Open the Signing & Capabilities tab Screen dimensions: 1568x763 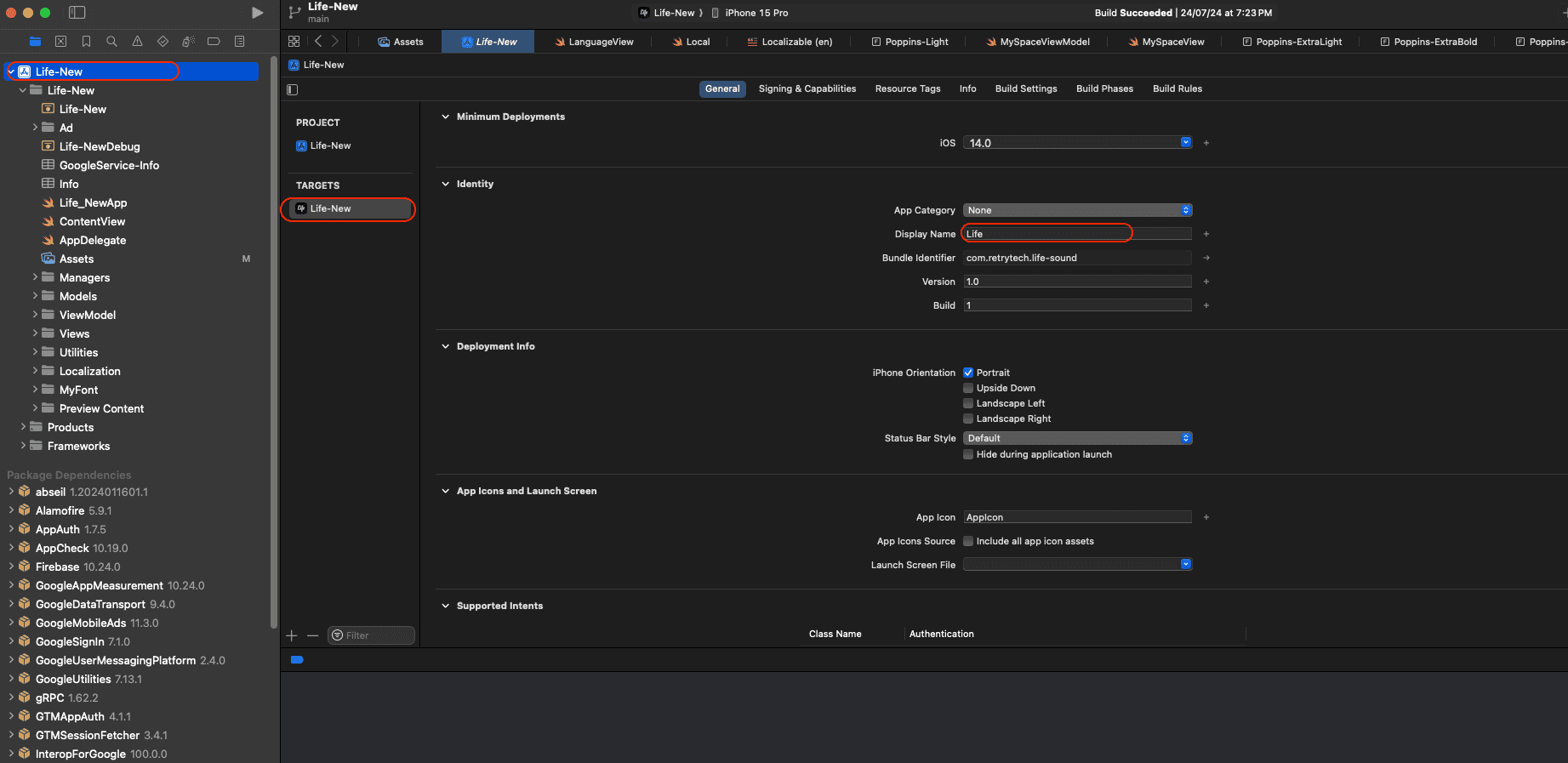pos(807,88)
